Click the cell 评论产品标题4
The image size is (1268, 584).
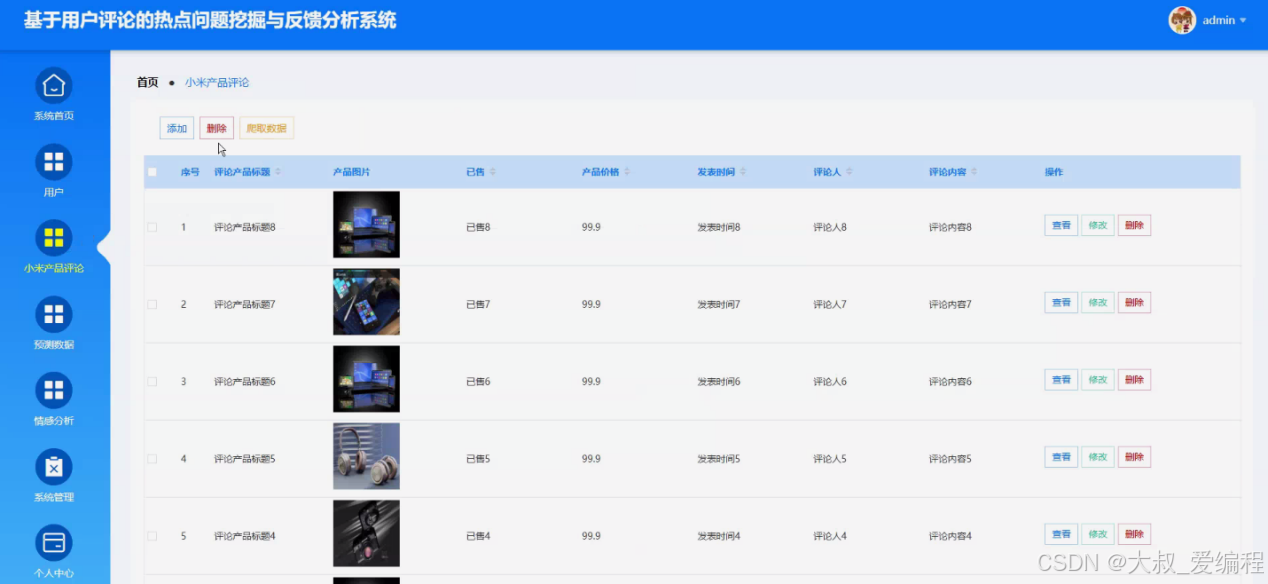click(x=245, y=536)
